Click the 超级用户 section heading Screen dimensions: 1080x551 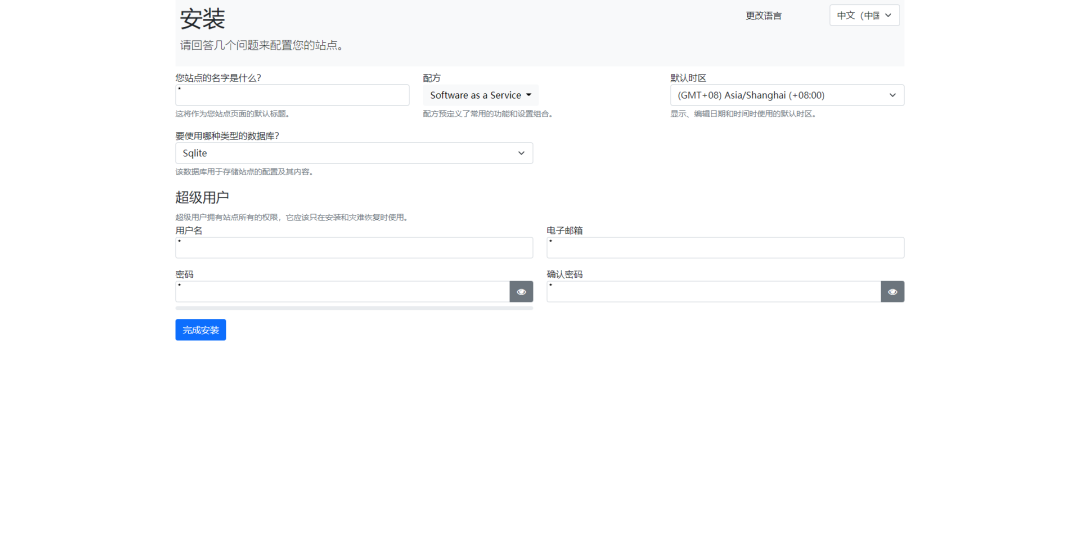coord(202,197)
